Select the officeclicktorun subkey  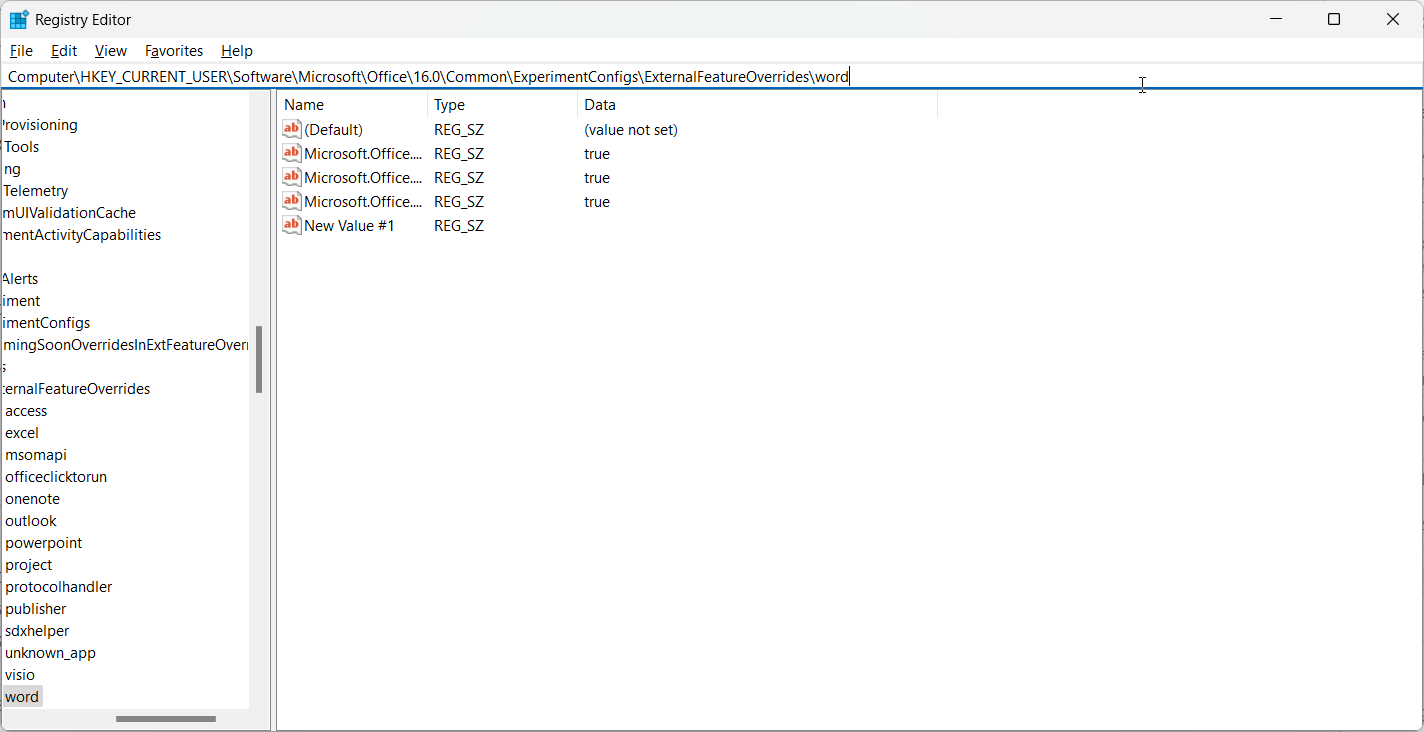(56, 476)
